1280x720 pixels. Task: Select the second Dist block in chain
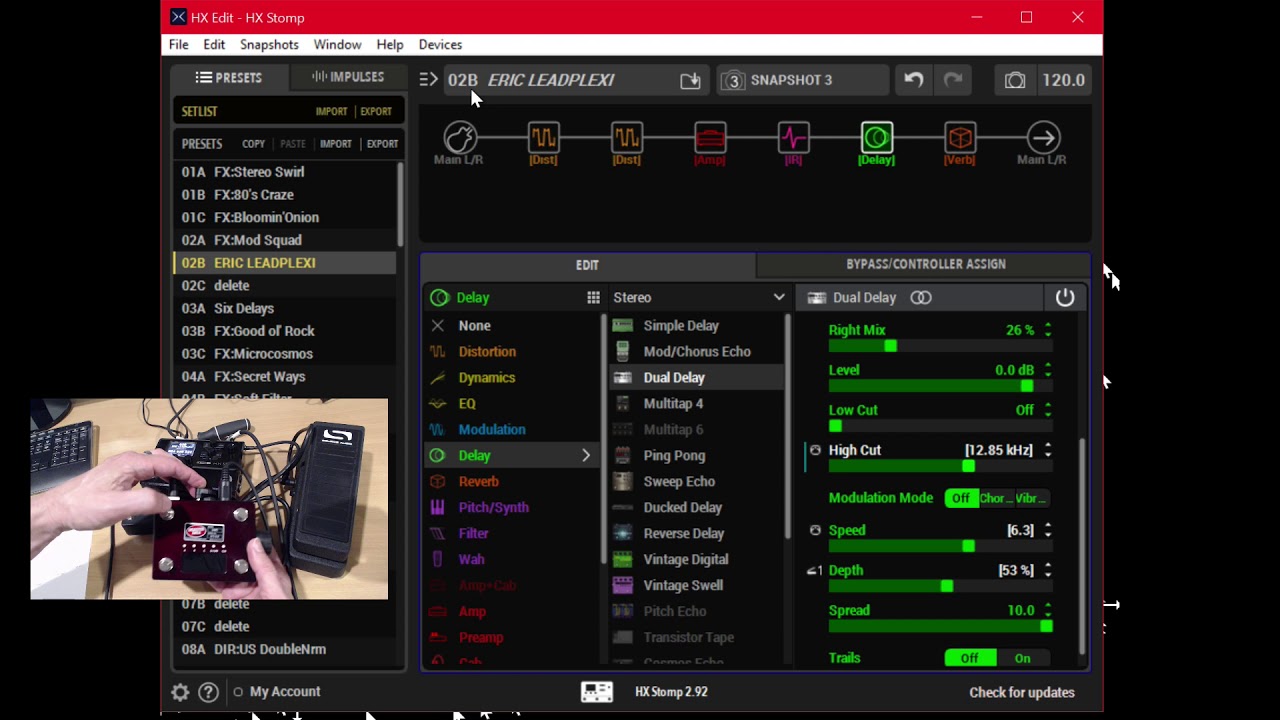(627, 137)
